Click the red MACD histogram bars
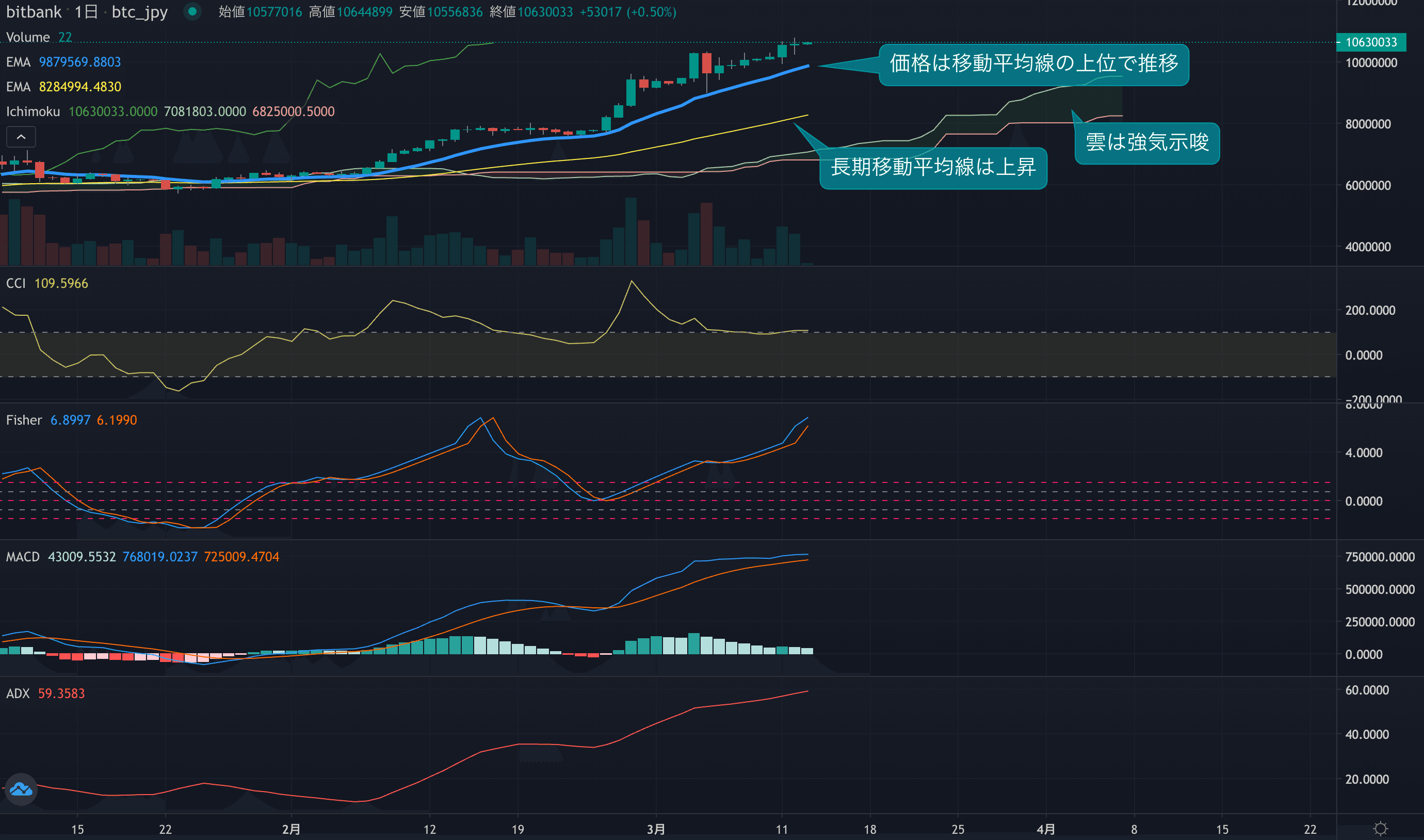 (77, 657)
